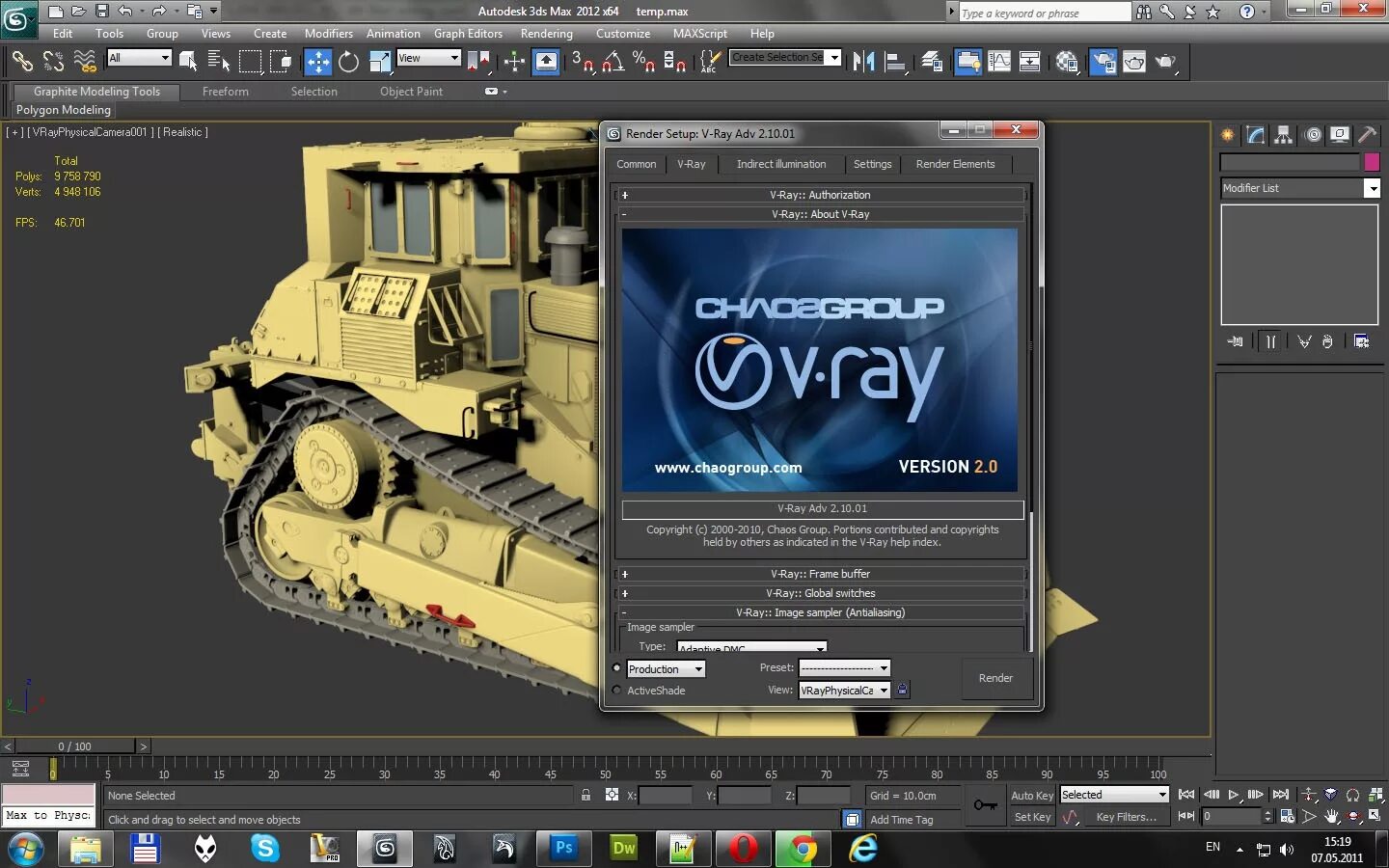The image size is (1389, 868).
Task: Toggle Spinner Snap on toolbar
Action: click(x=674, y=62)
